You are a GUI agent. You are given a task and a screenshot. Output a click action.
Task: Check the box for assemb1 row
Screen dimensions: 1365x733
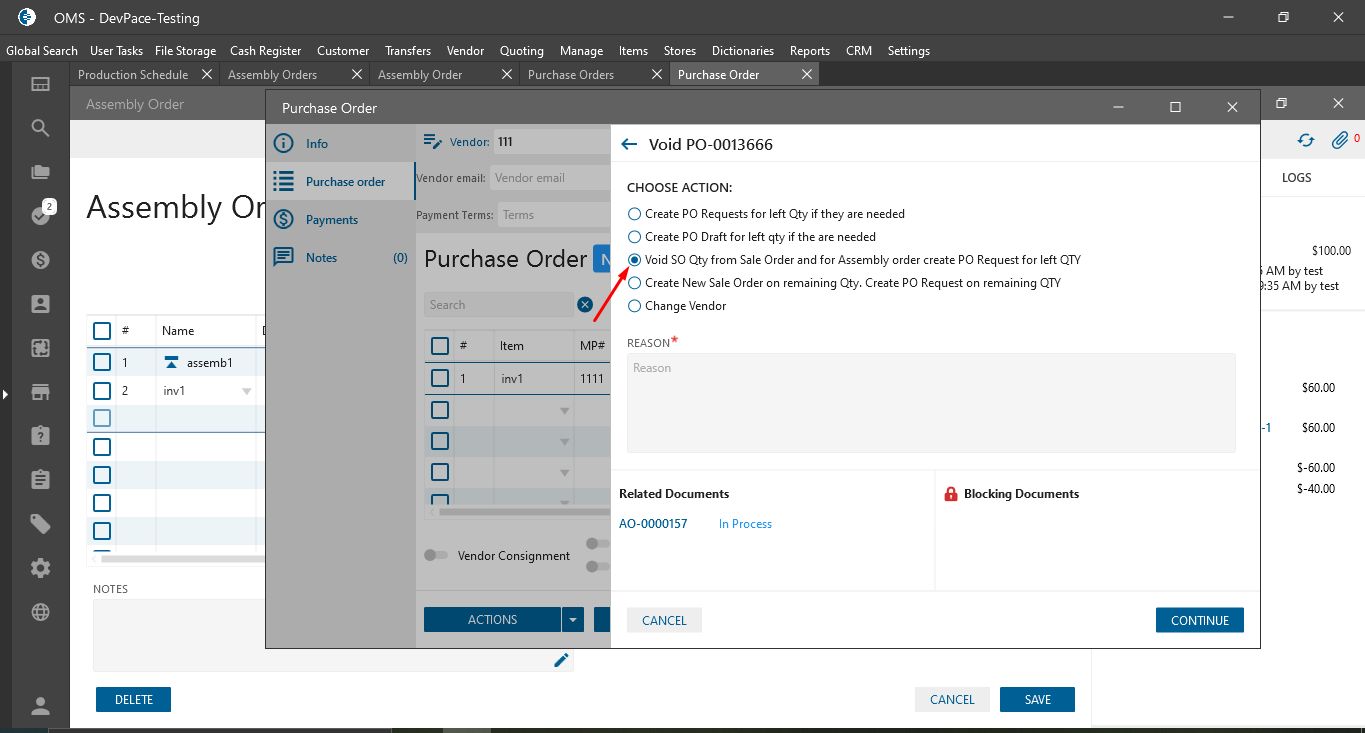(x=102, y=363)
